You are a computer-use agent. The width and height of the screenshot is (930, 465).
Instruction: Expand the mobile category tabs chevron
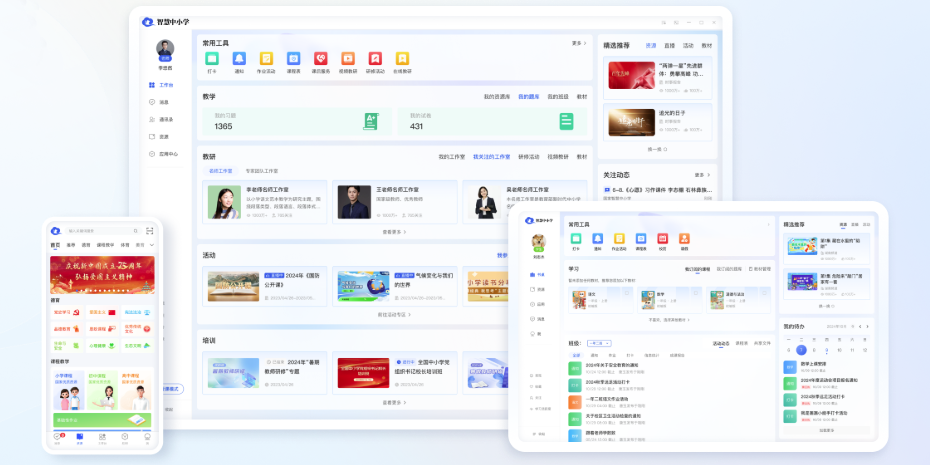153,245
